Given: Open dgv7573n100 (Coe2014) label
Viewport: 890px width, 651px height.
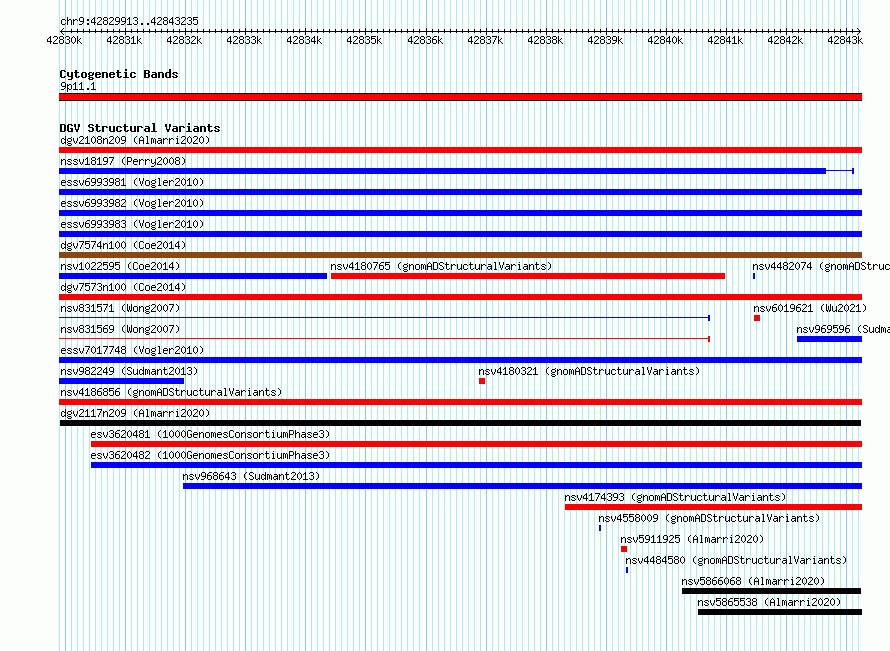Looking at the screenshot, I should 123,287.
